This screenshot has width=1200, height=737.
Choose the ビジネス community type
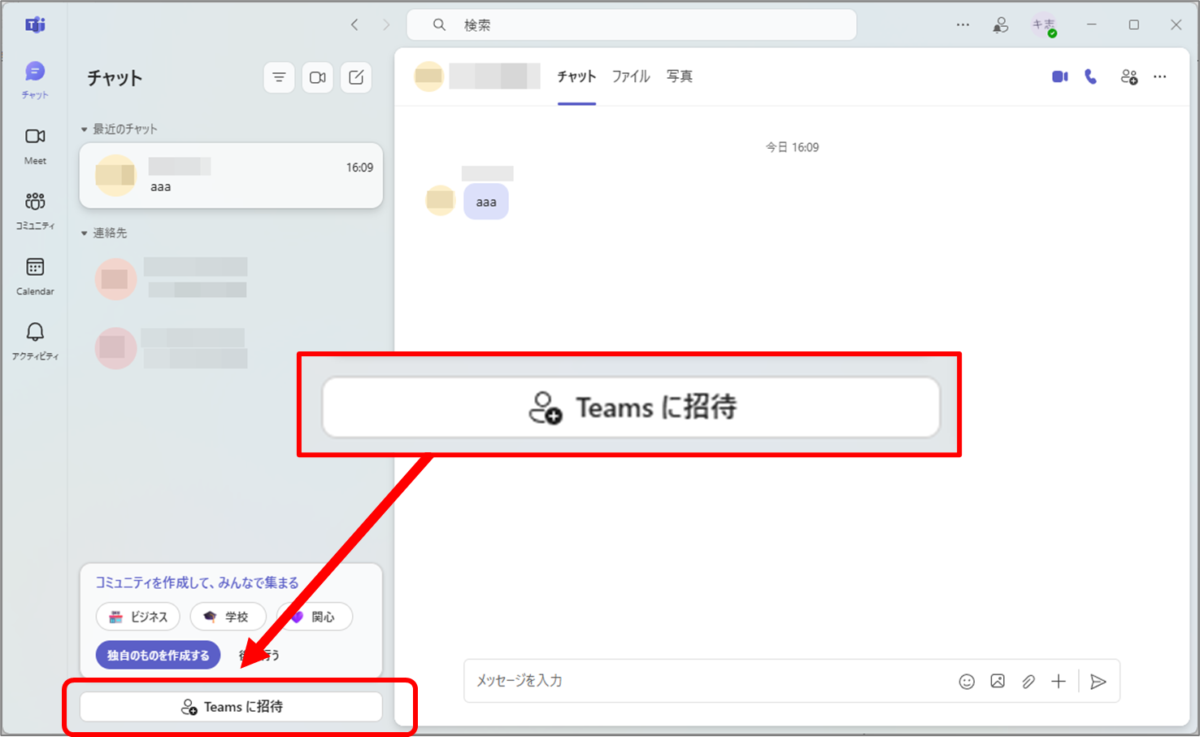tap(138, 617)
